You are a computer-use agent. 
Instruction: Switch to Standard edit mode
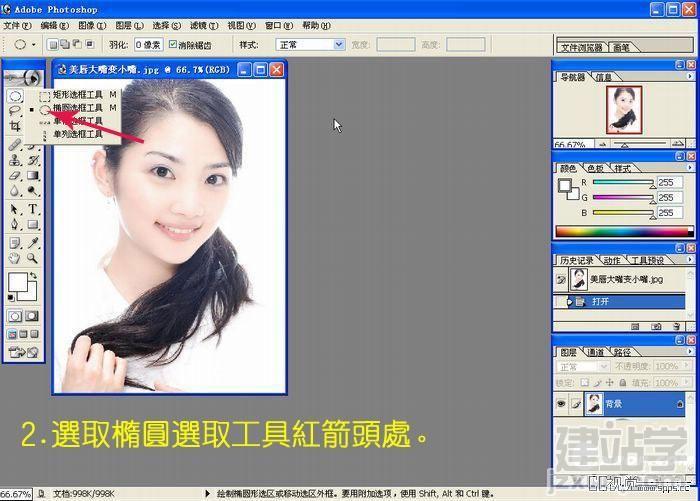click(15, 317)
